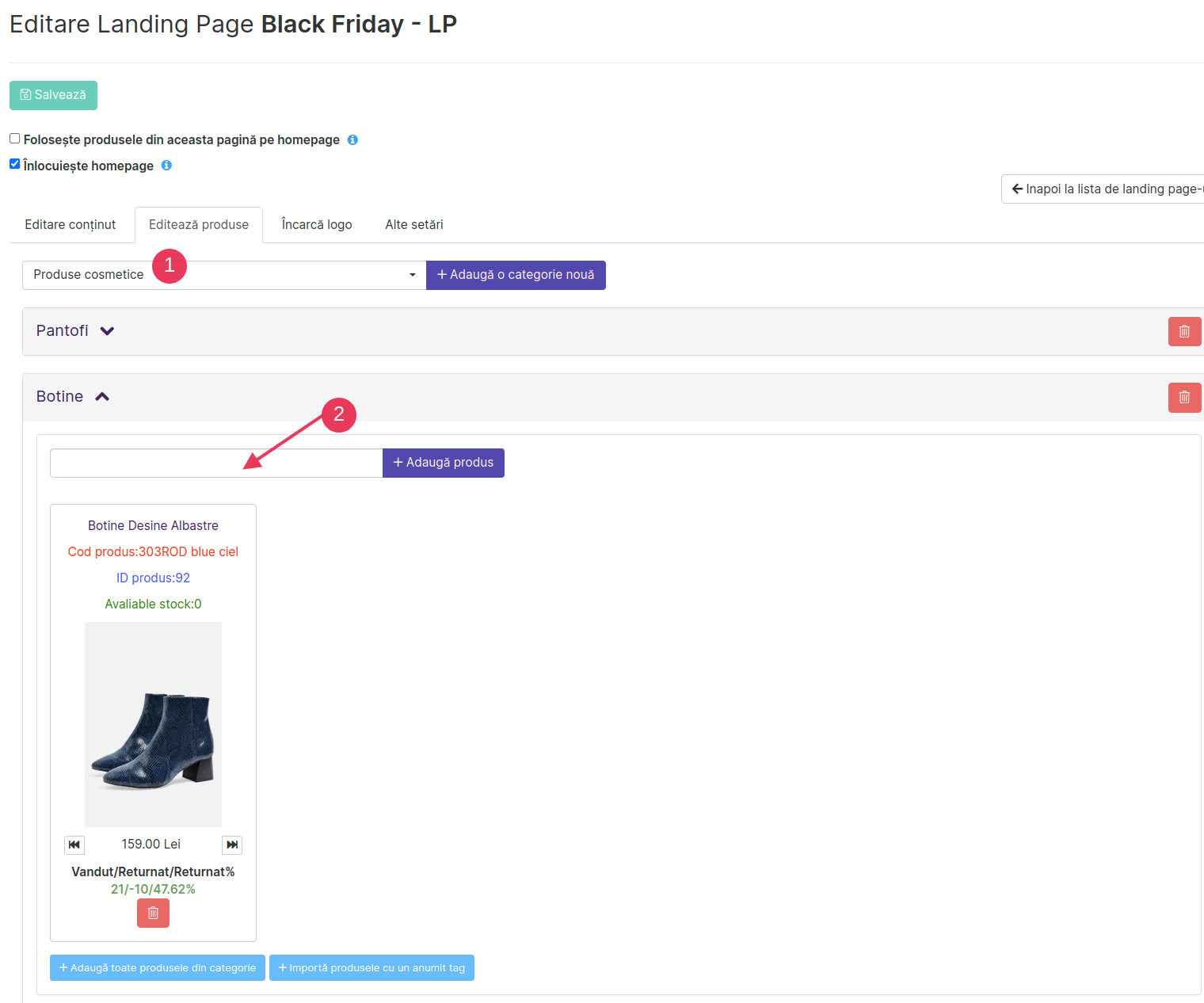Click the '159.00 Lei' price text
Image resolution: width=1204 pixels, height=1003 pixels.
click(151, 845)
